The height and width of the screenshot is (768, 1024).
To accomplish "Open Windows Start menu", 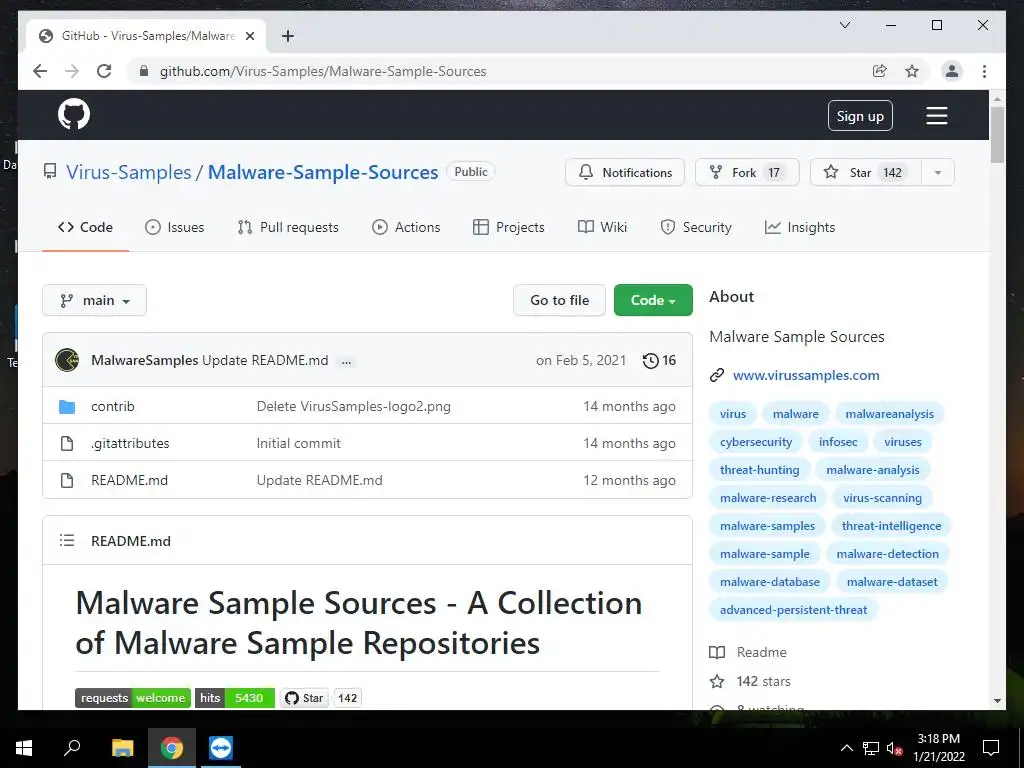I will (x=24, y=748).
